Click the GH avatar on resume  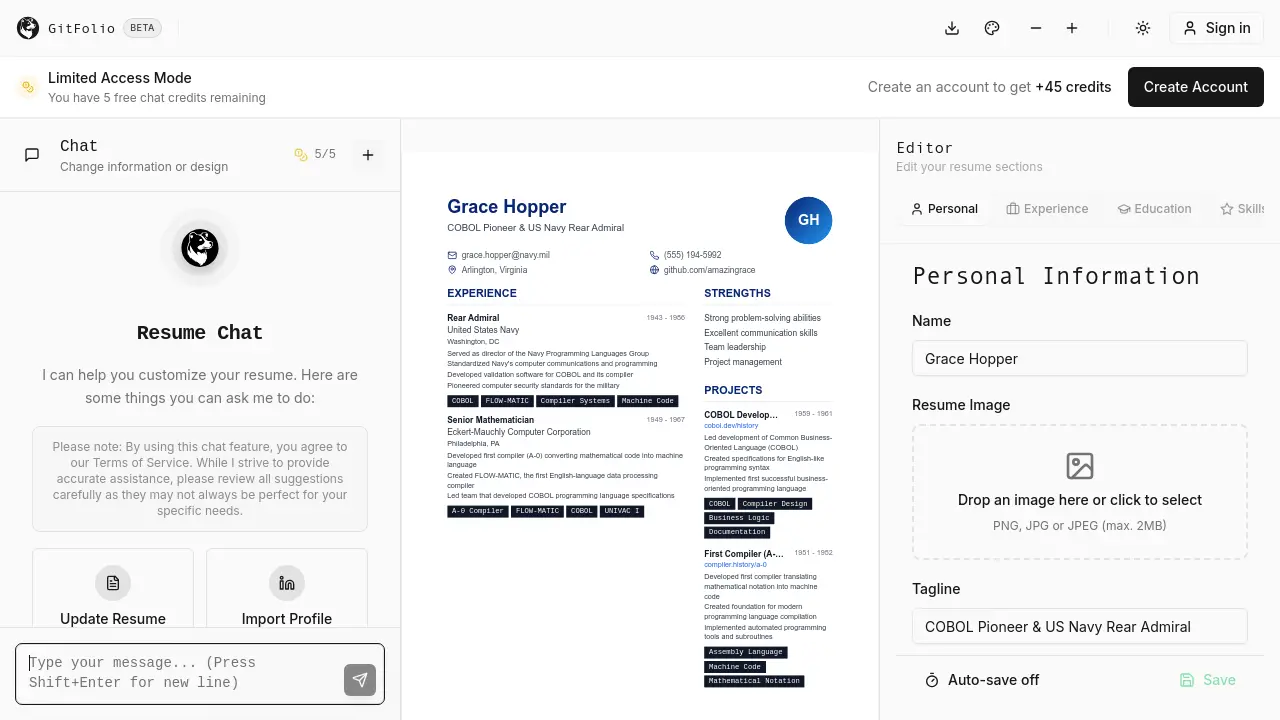click(x=808, y=220)
